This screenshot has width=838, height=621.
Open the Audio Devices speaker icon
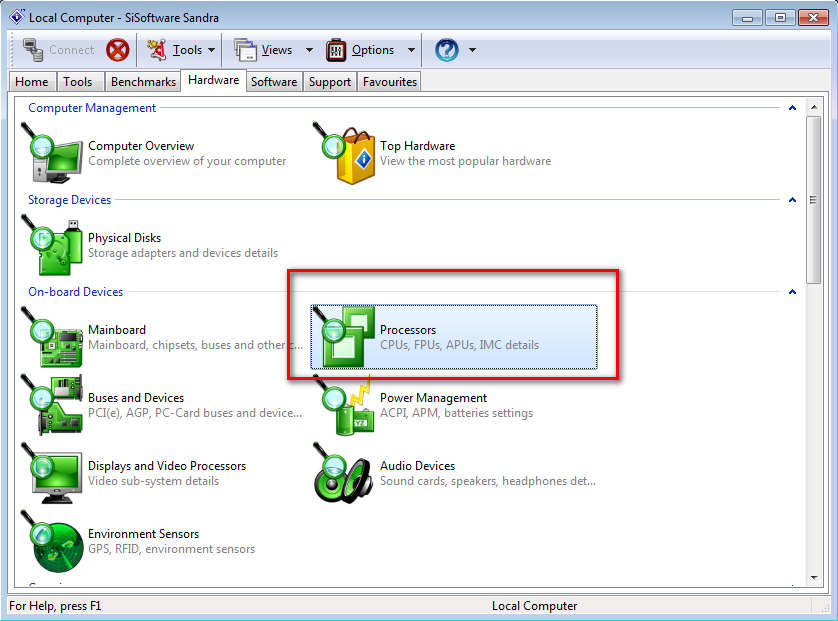click(344, 473)
